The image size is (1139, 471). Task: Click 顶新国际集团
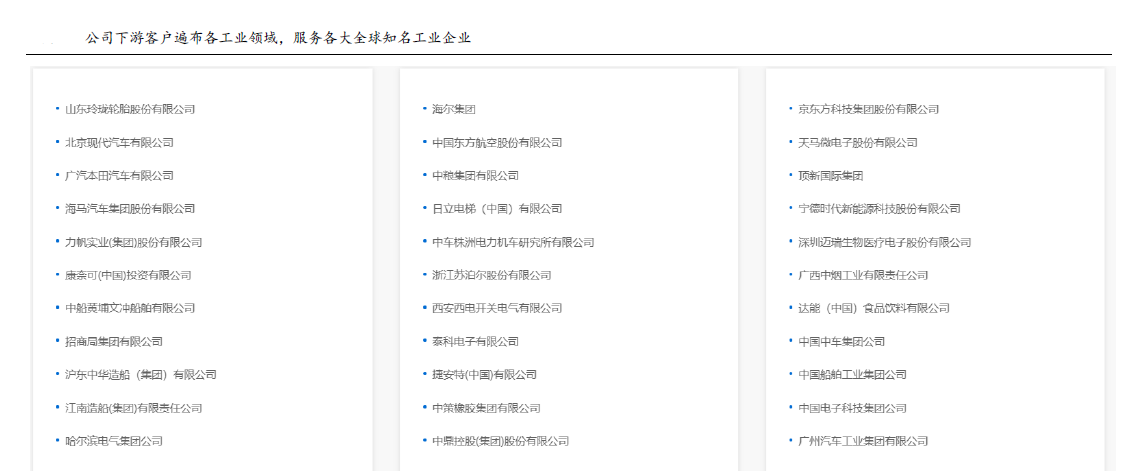pyautogui.click(x=830, y=176)
